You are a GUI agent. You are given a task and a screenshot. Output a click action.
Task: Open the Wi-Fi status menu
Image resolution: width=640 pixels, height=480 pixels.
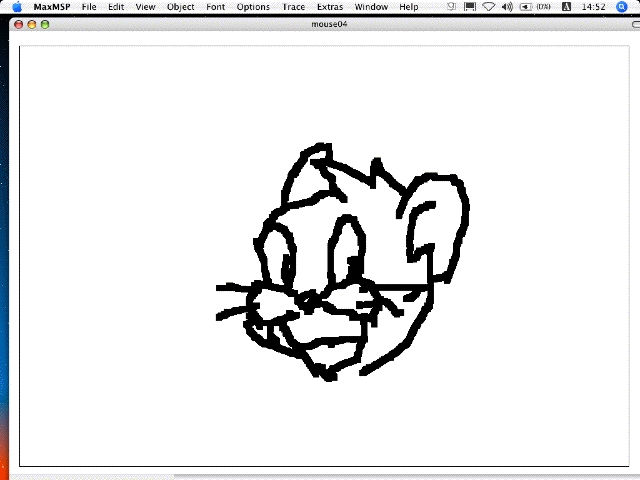(488, 7)
